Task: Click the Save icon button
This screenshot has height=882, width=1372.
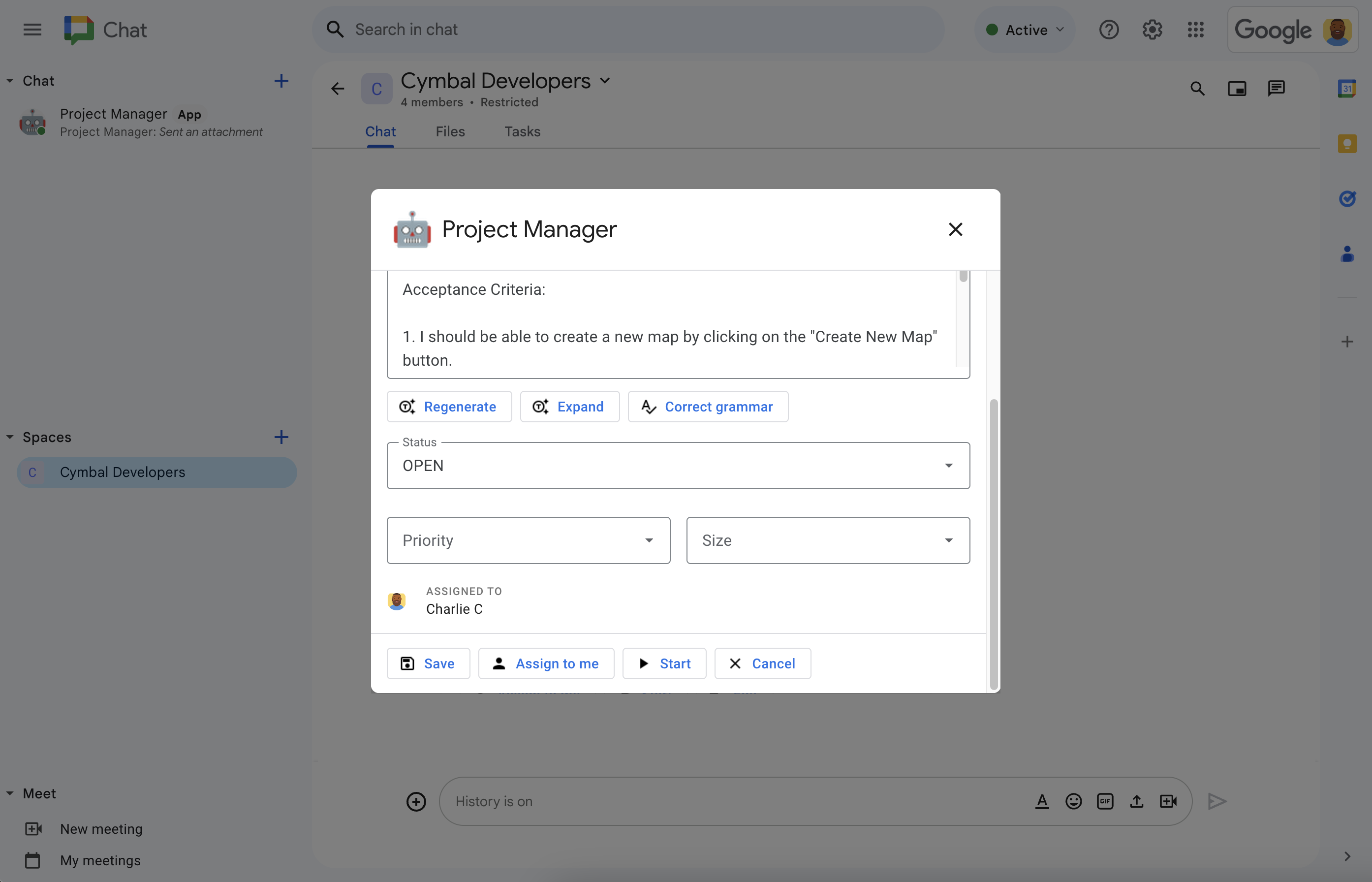Action: [407, 663]
